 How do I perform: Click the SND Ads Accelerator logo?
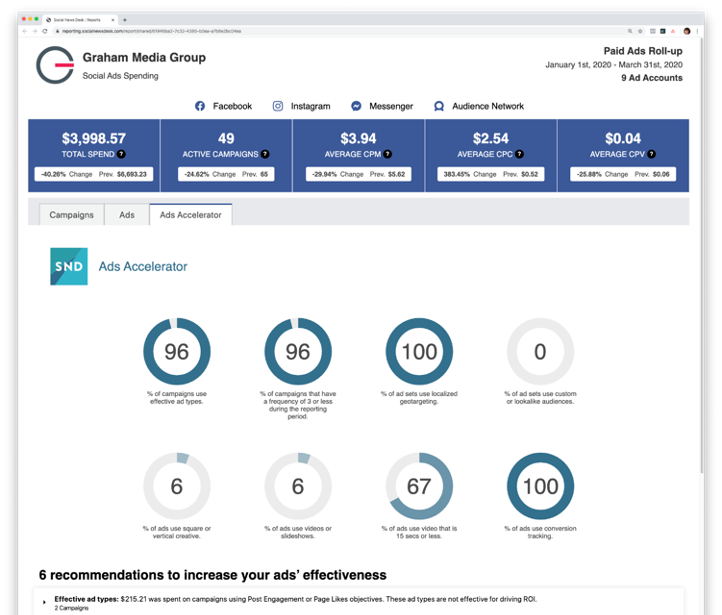point(69,267)
